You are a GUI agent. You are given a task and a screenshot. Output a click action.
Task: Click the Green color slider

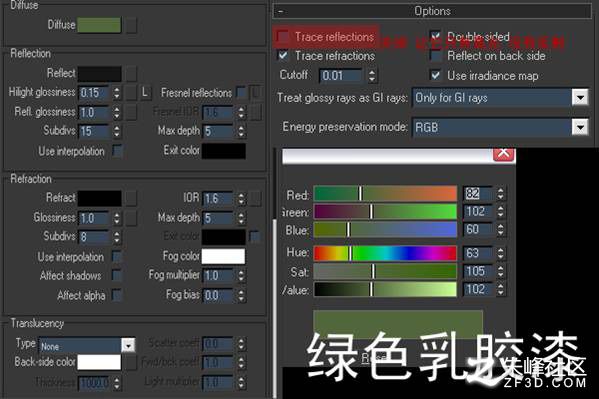385,211
